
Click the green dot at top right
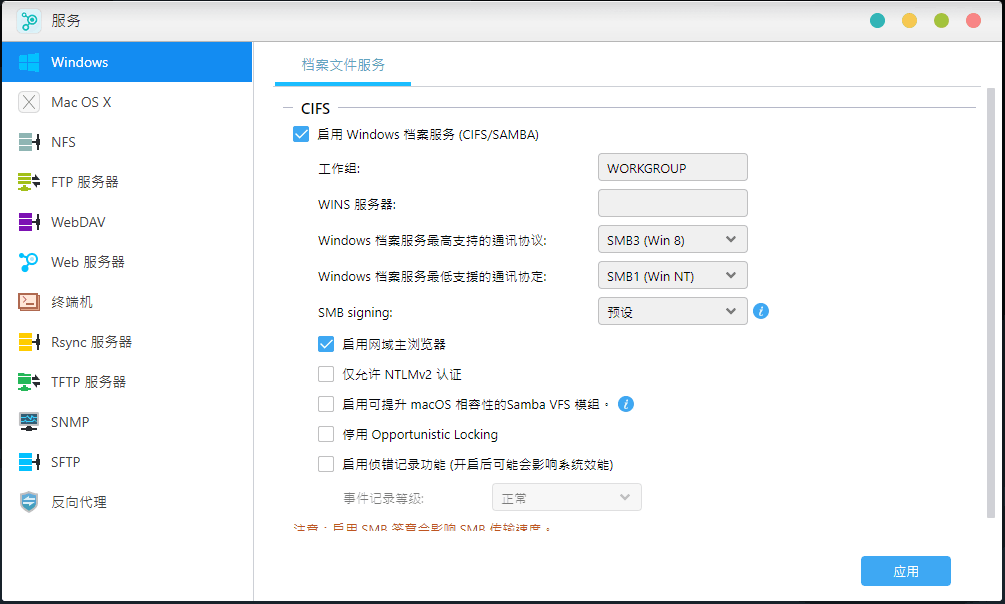click(x=940, y=19)
